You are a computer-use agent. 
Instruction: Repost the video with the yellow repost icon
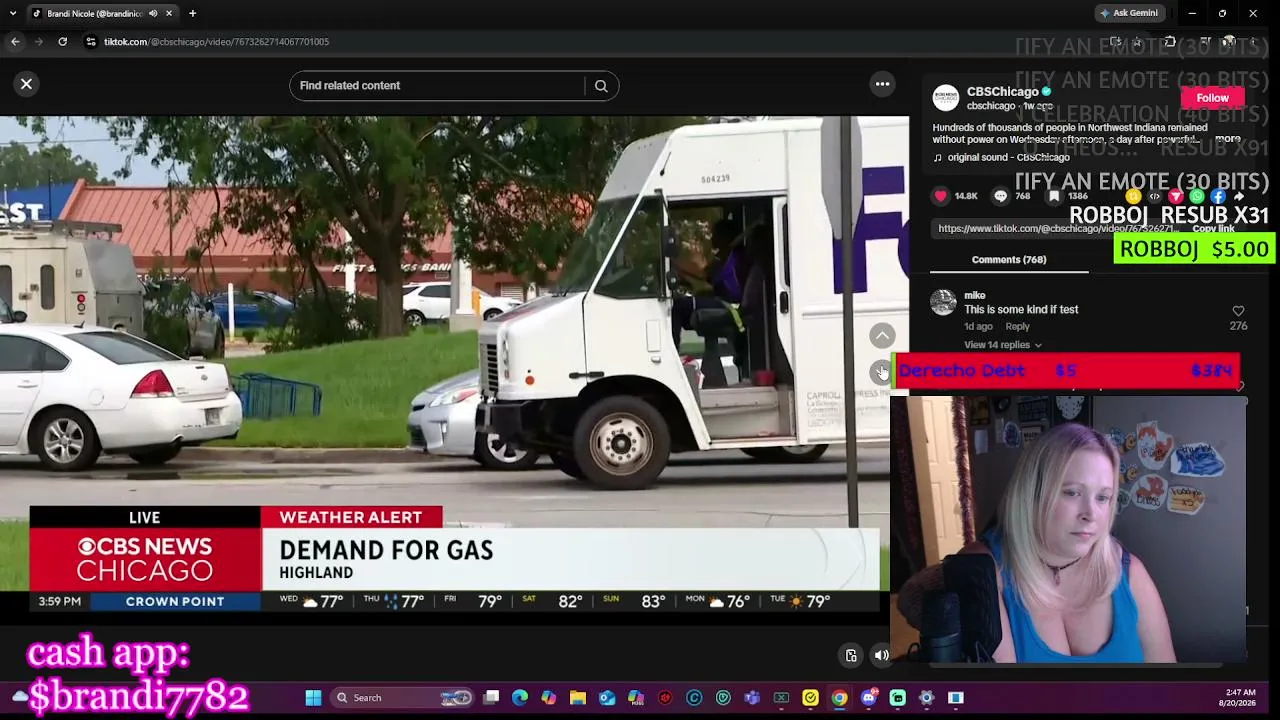1133,196
